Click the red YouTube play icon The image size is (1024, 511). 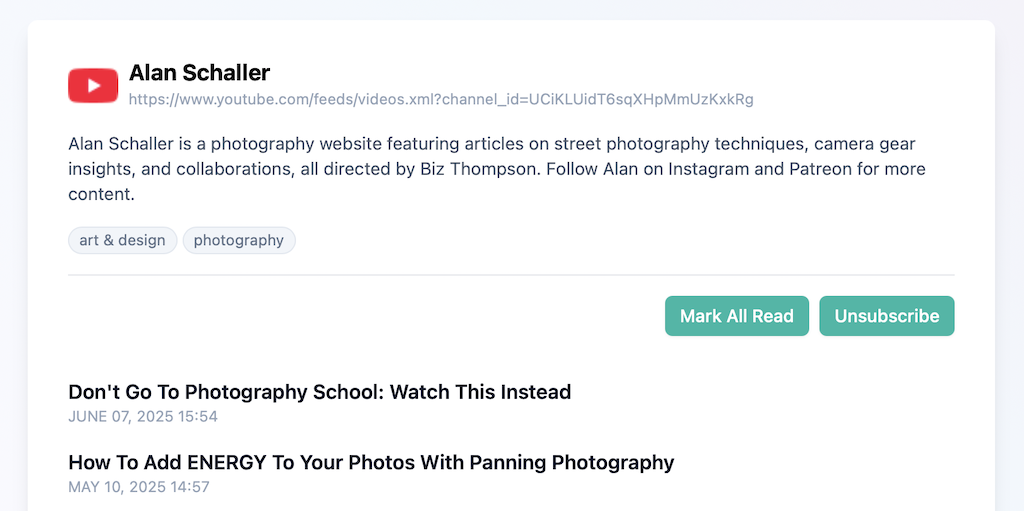93,86
